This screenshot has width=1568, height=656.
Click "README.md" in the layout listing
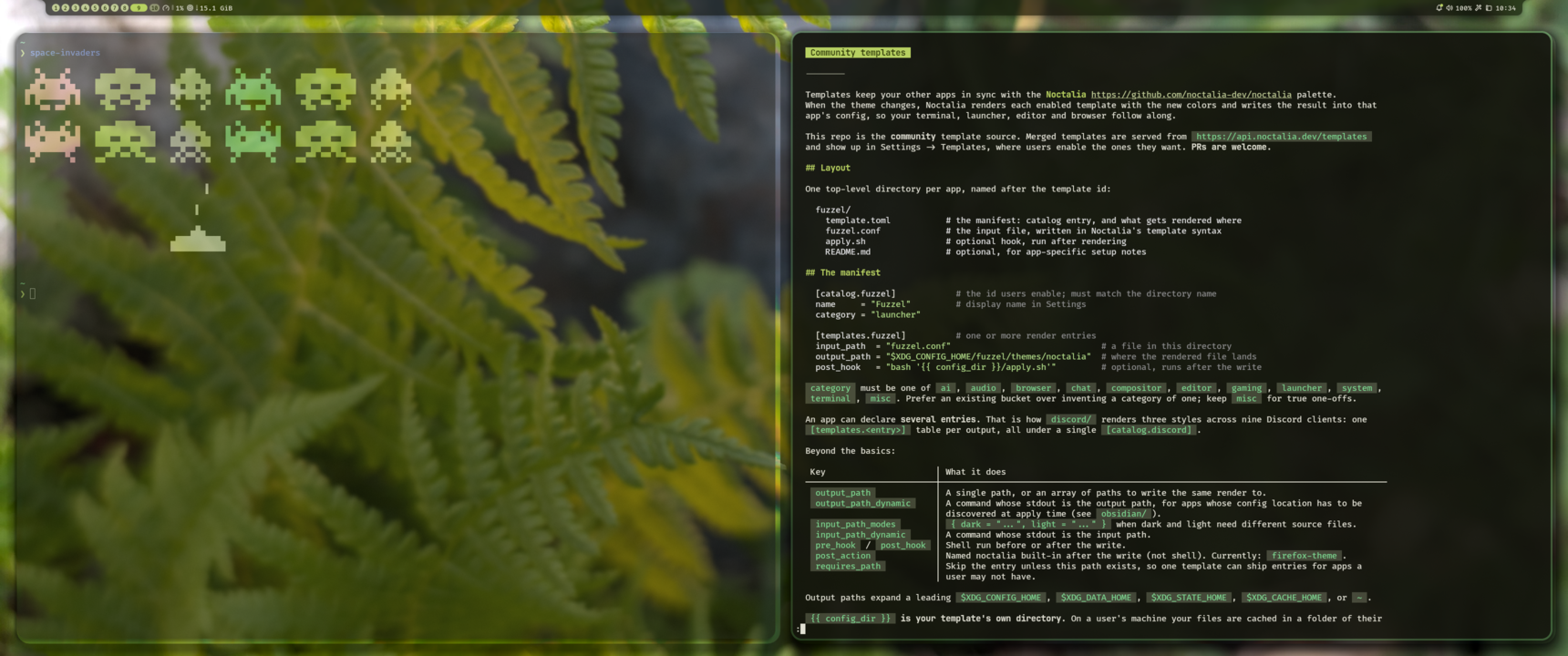848,252
